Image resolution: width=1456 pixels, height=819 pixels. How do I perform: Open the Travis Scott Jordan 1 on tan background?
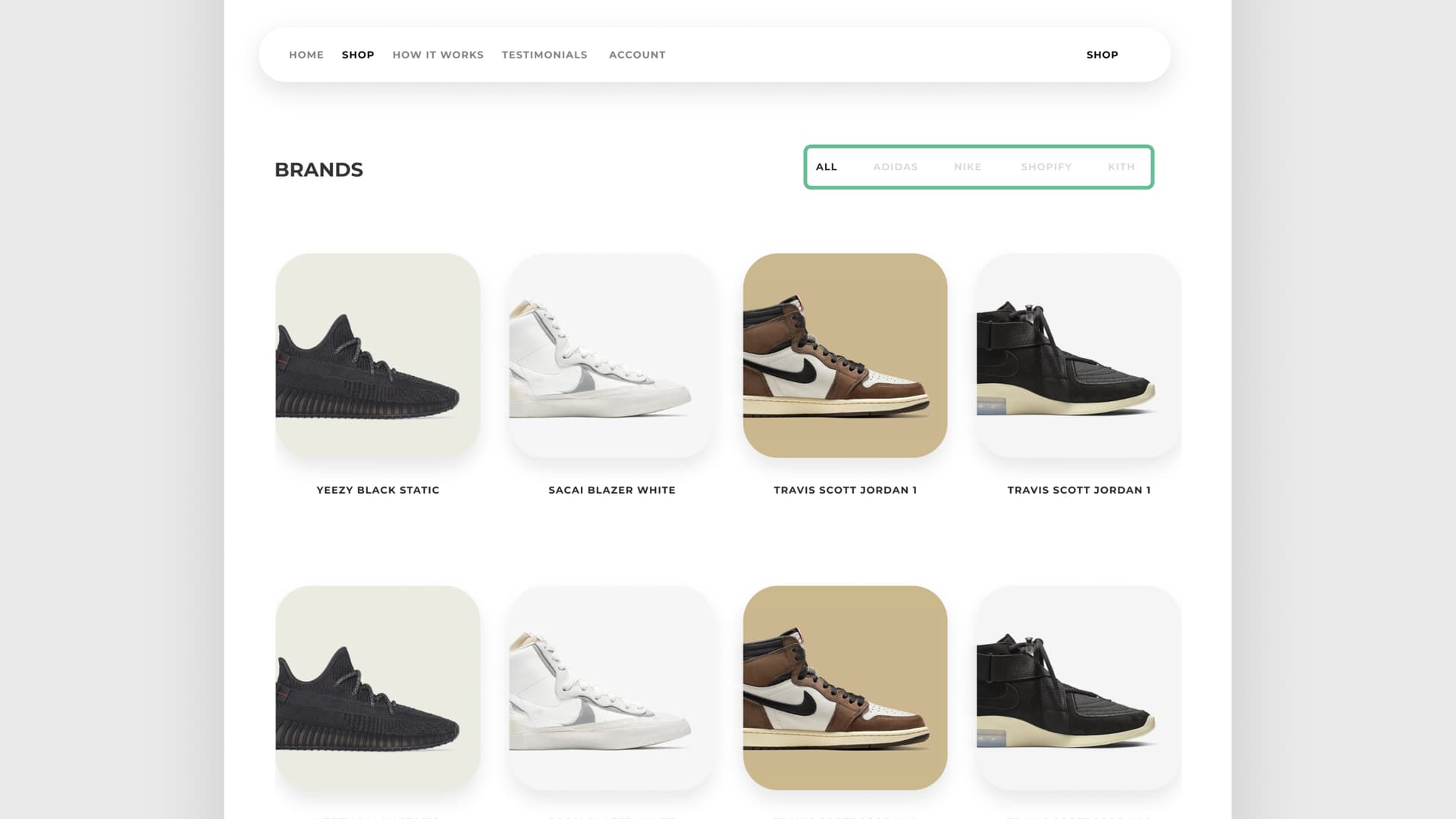tap(846, 356)
